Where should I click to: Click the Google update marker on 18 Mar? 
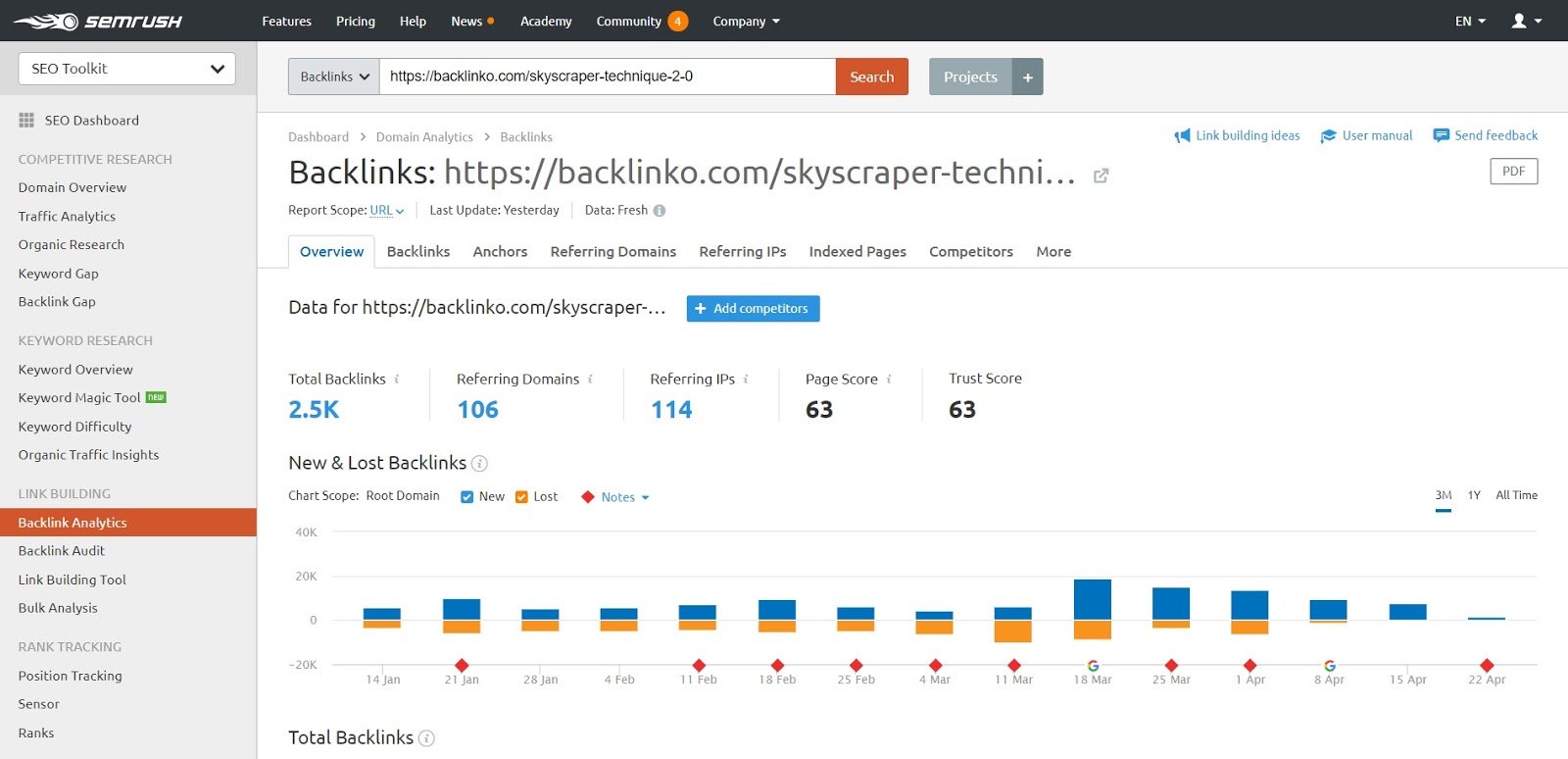[x=1093, y=666]
